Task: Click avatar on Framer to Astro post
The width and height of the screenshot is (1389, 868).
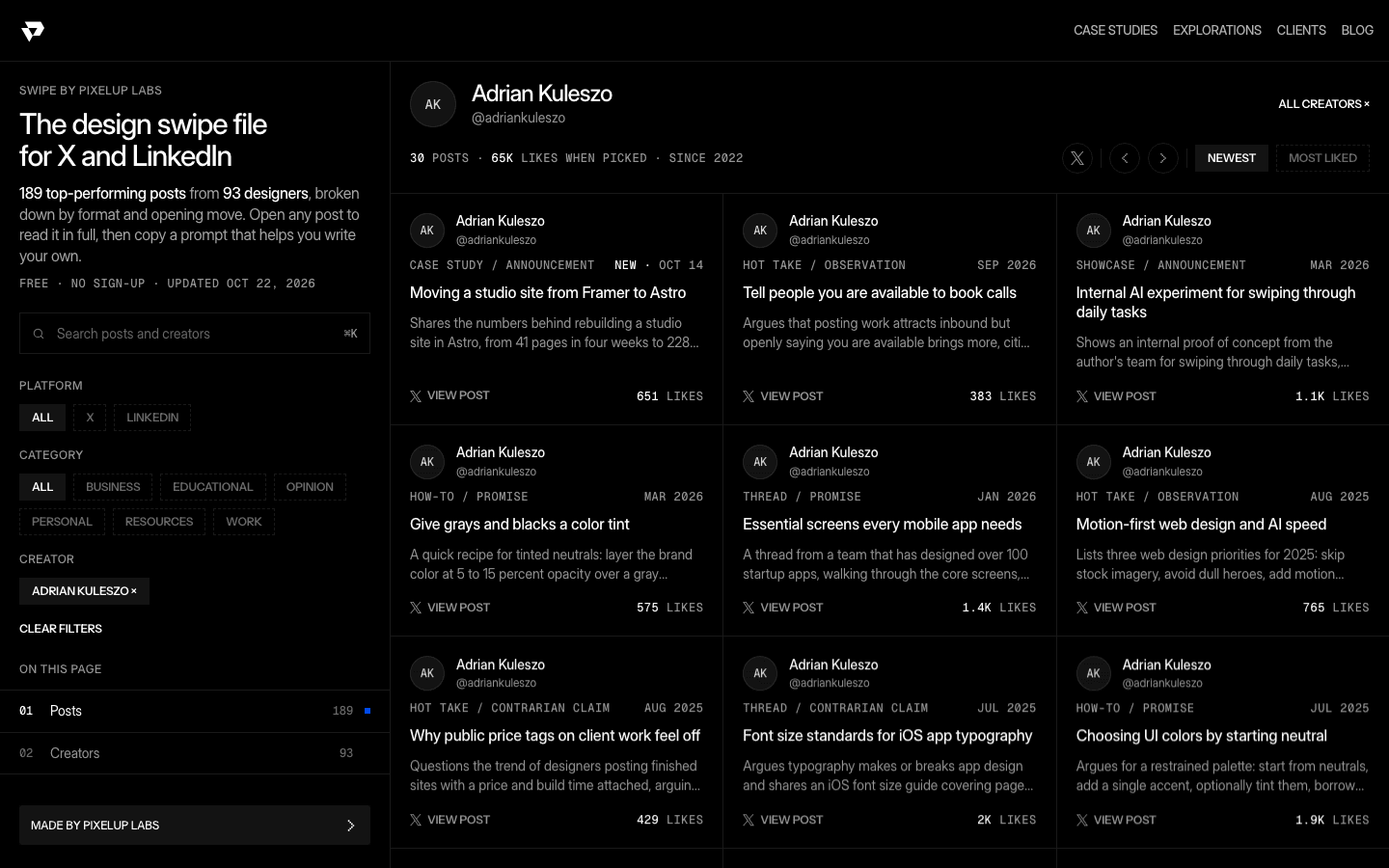Action: (427, 231)
